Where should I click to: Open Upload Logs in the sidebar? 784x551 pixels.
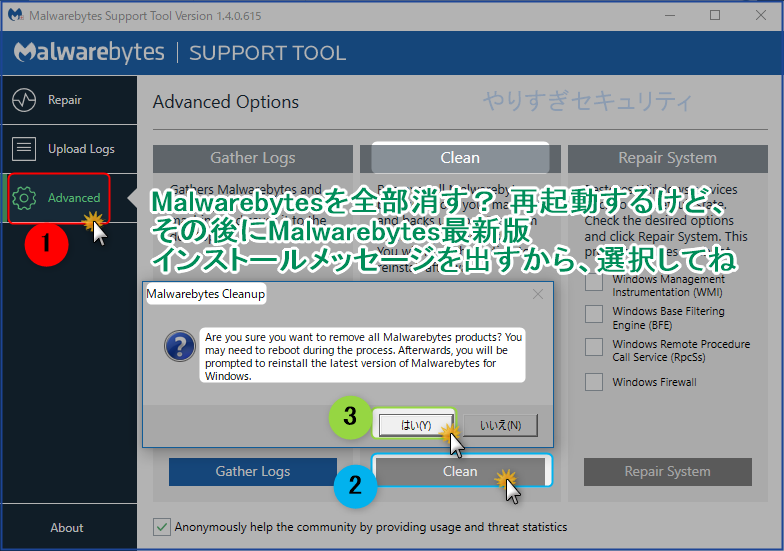pos(70,149)
